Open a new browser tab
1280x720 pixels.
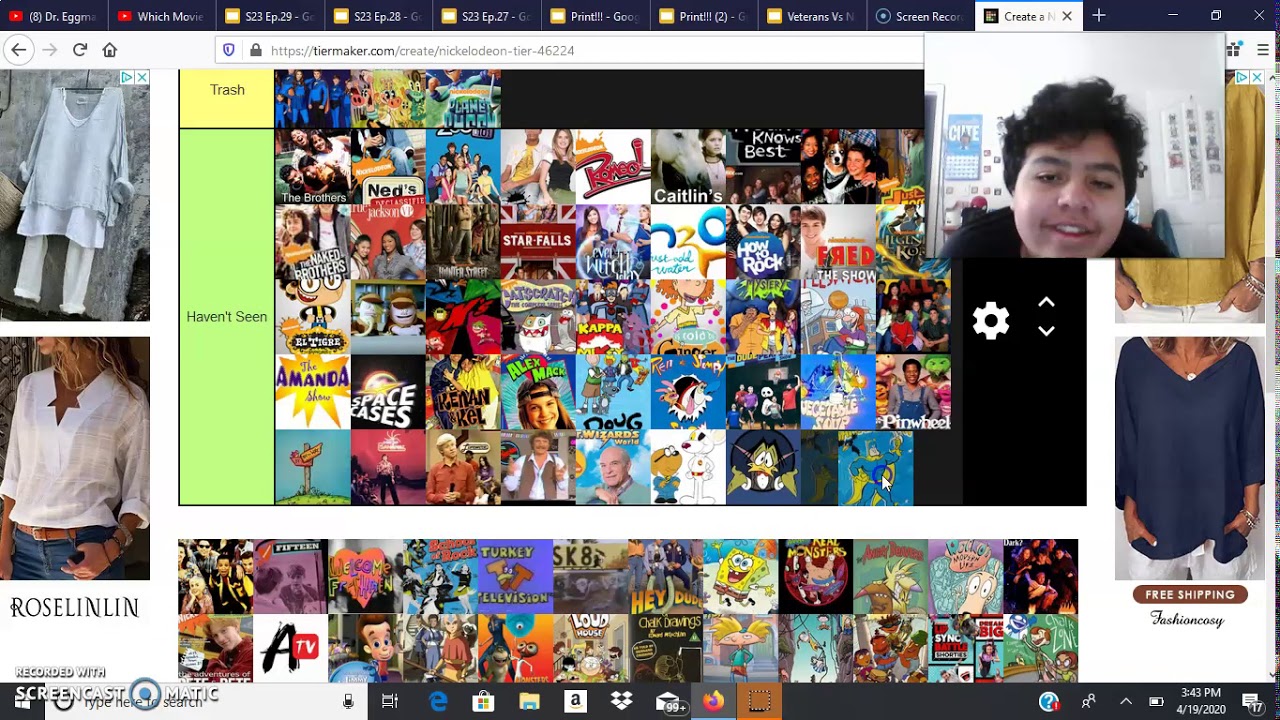pyautogui.click(x=1098, y=16)
